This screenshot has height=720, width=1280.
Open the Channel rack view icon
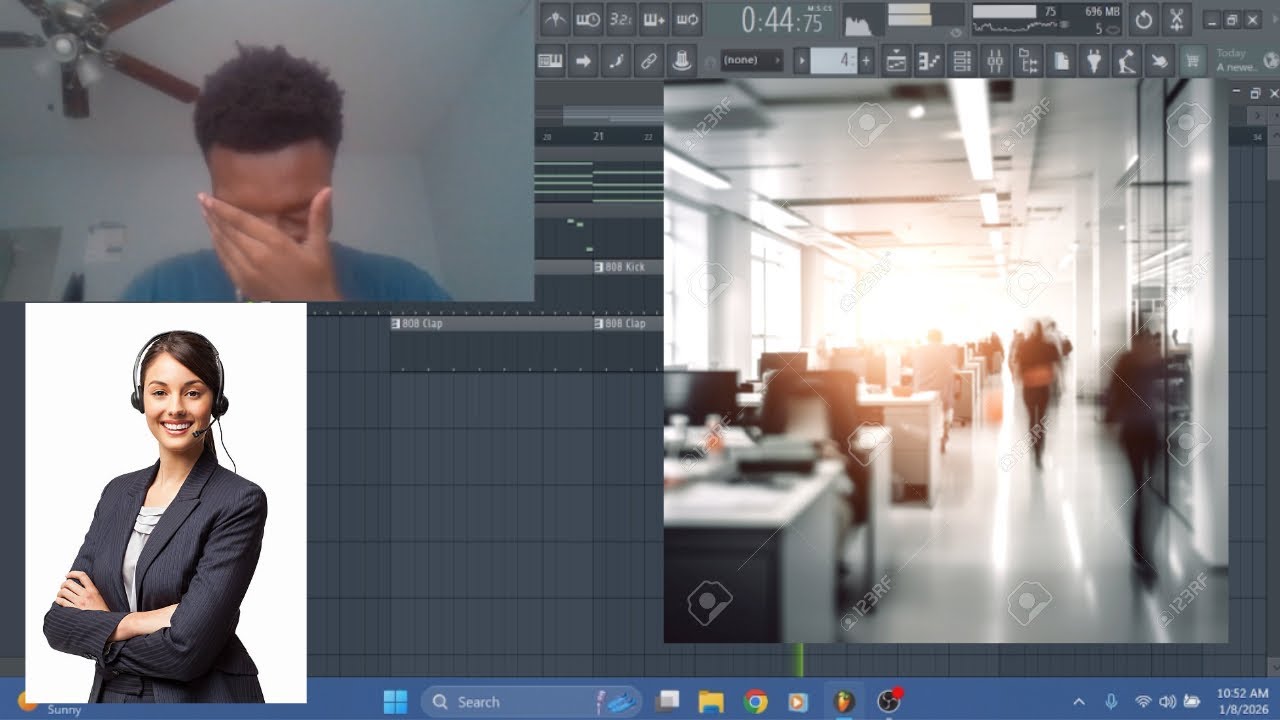962,61
